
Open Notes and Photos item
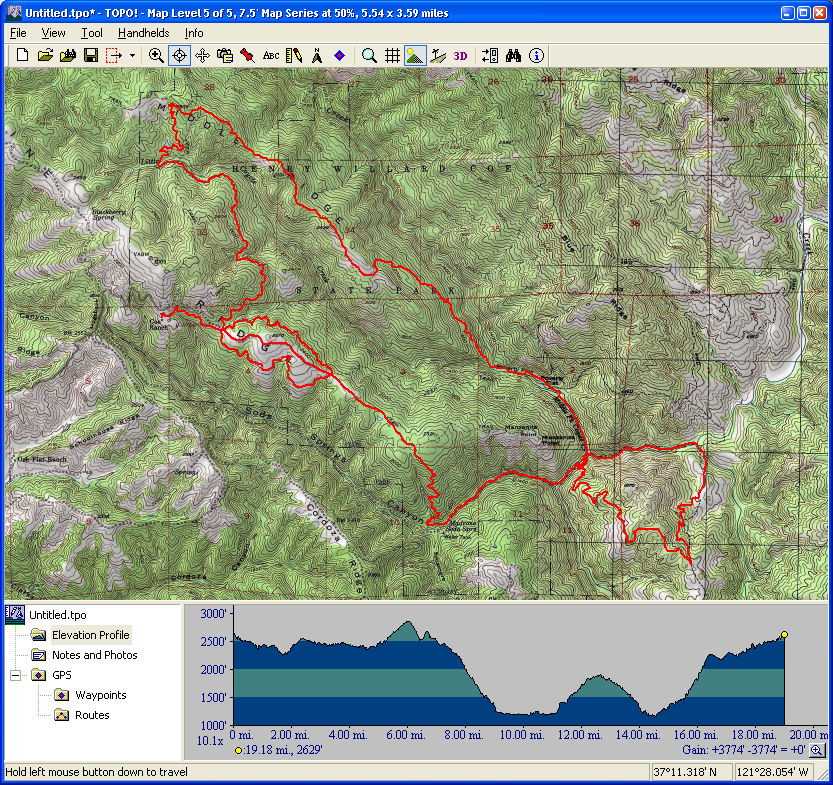(94, 655)
